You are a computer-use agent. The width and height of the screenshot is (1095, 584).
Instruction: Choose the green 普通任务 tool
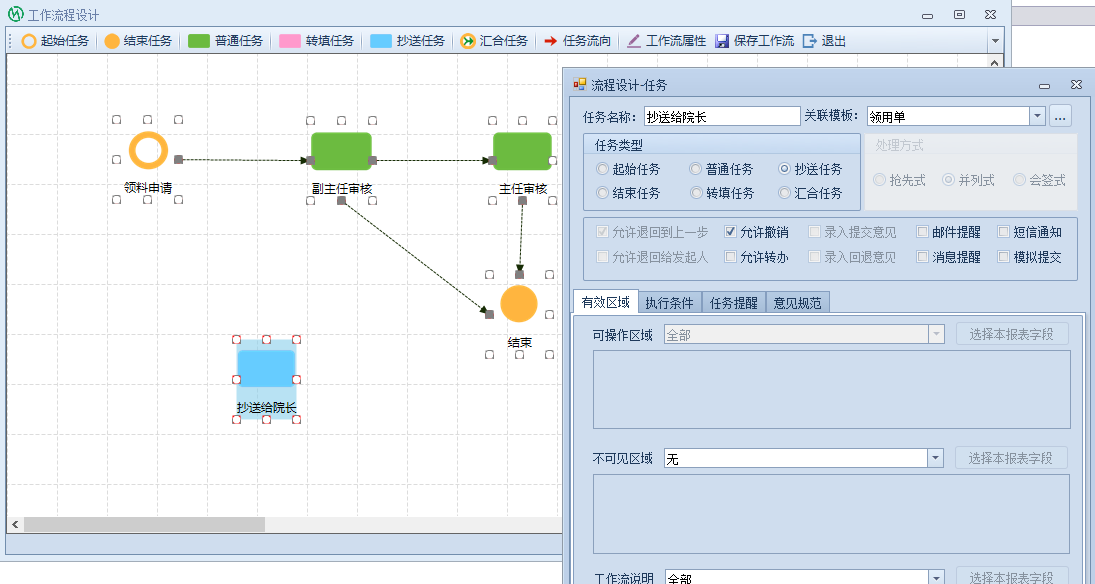pos(226,41)
